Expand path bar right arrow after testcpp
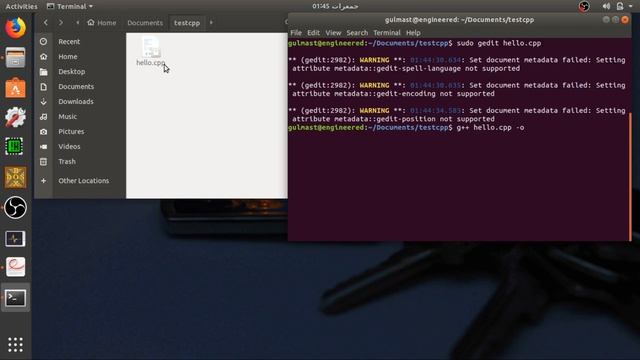 [211, 23]
